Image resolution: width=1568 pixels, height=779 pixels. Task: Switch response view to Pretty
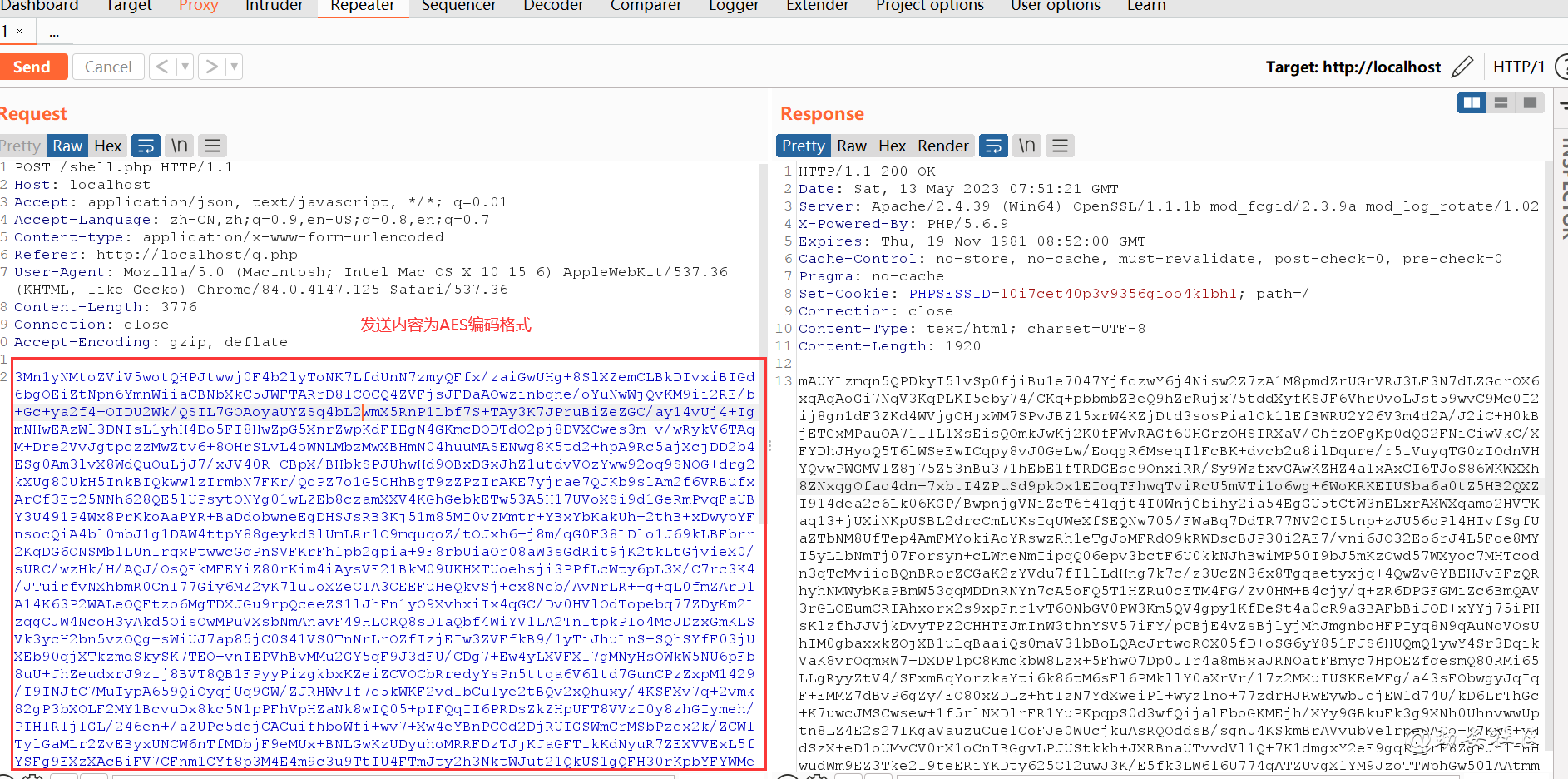pos(804,146)
